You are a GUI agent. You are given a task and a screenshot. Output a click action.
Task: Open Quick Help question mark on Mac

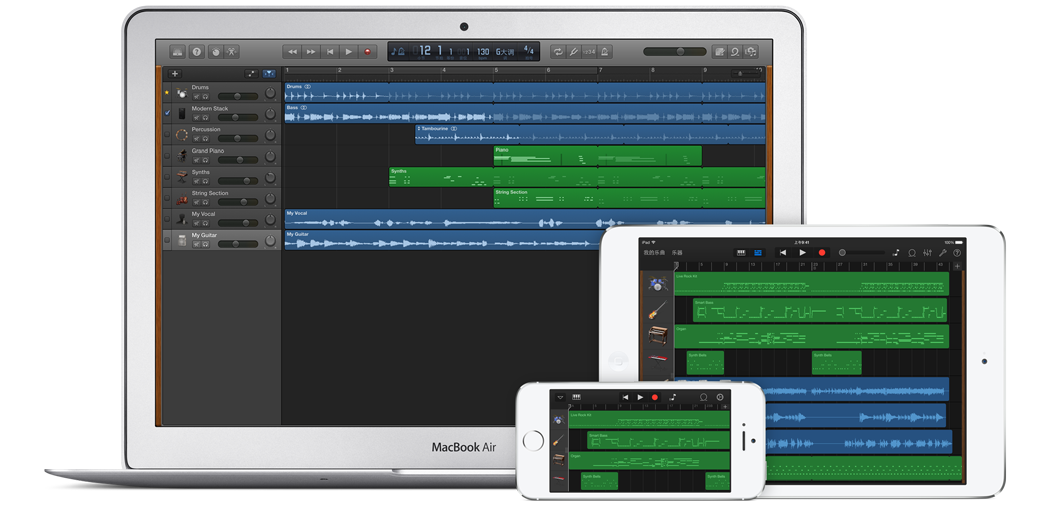pos(196,52)
